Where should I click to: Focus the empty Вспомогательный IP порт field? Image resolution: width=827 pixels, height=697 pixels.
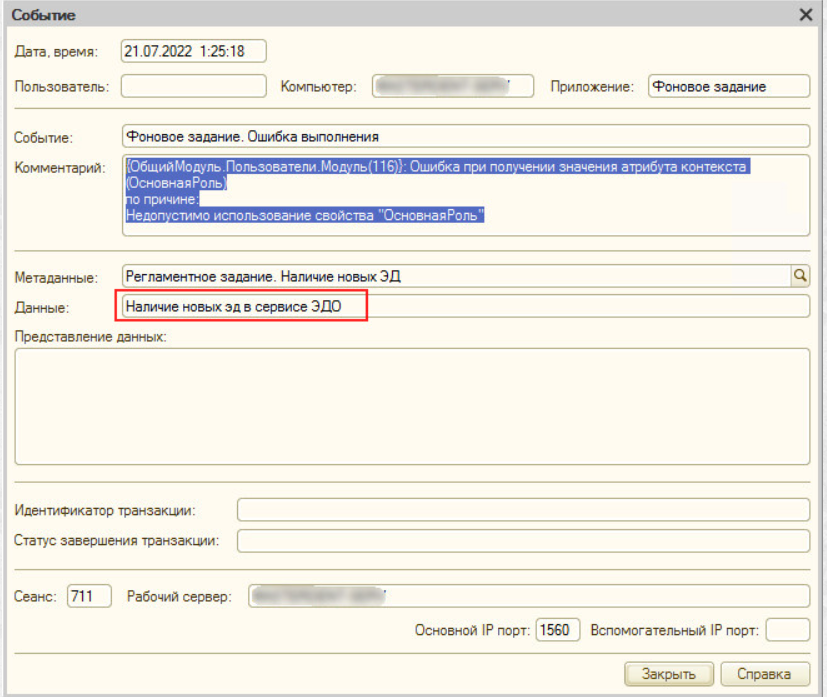[x=787, y=630]
